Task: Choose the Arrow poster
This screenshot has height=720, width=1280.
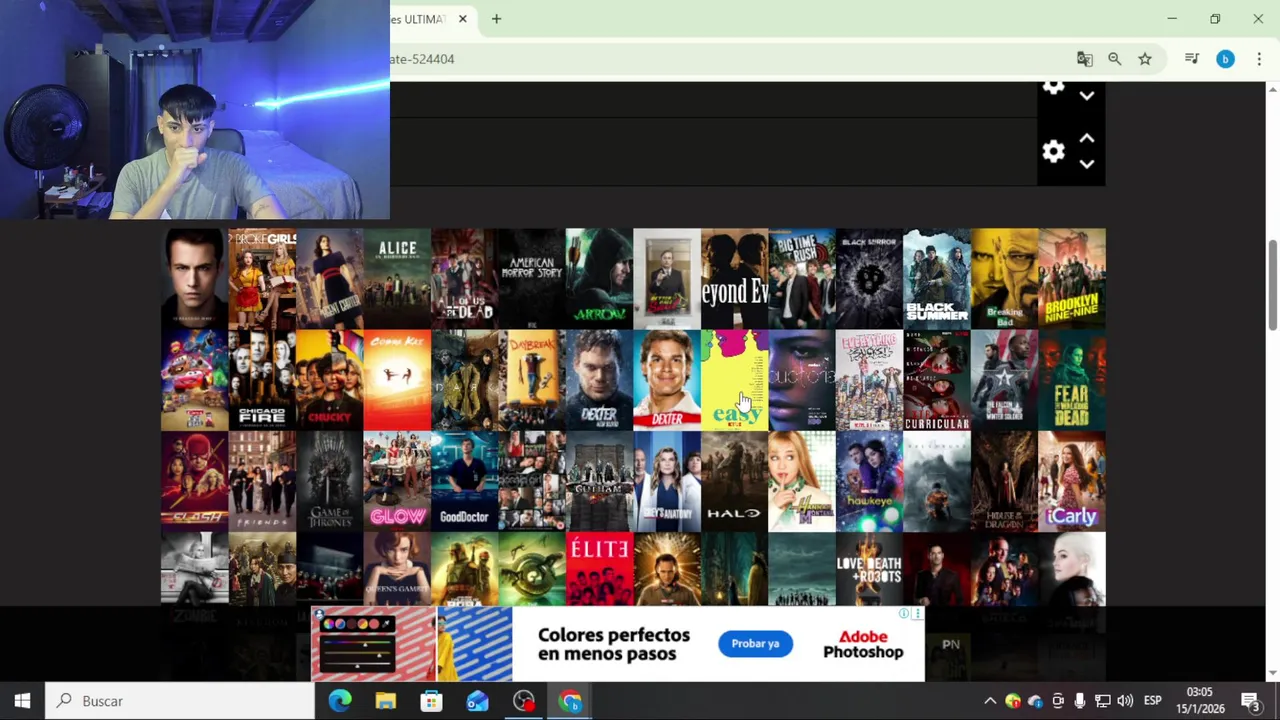Action: pos(599,279)
